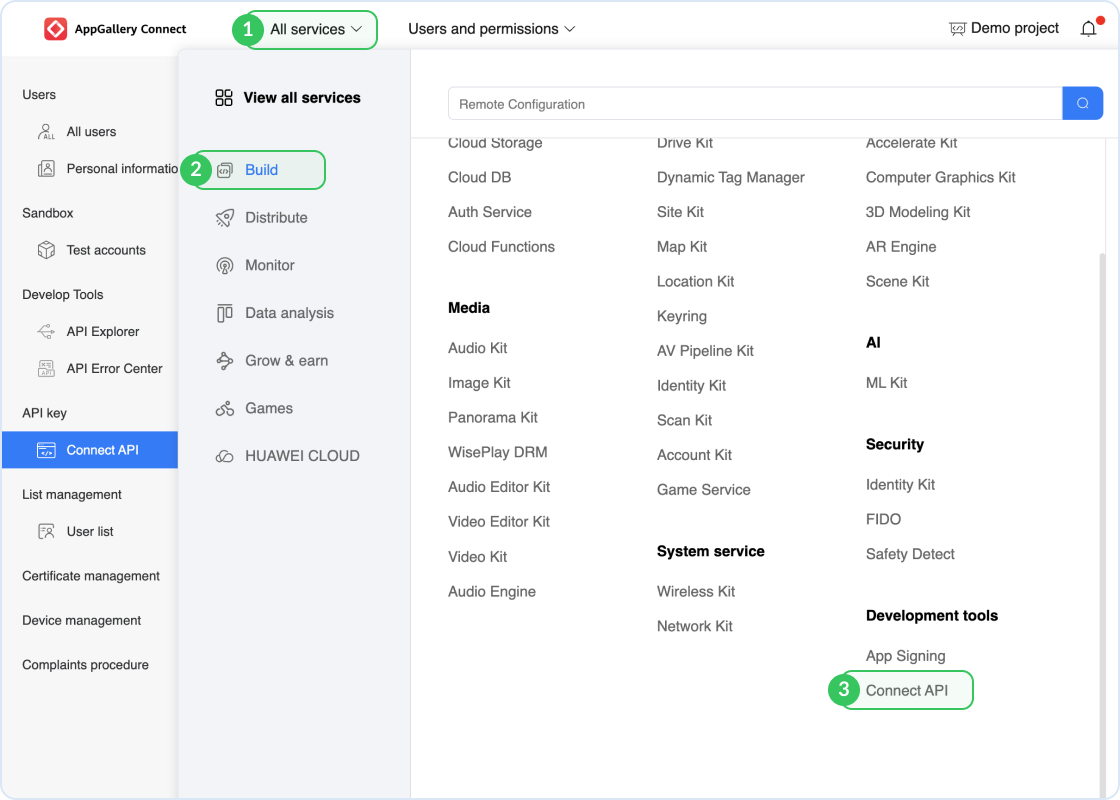Click the User list icon
Viewport: 1120px width, 800px height.
tap(46, 531)
